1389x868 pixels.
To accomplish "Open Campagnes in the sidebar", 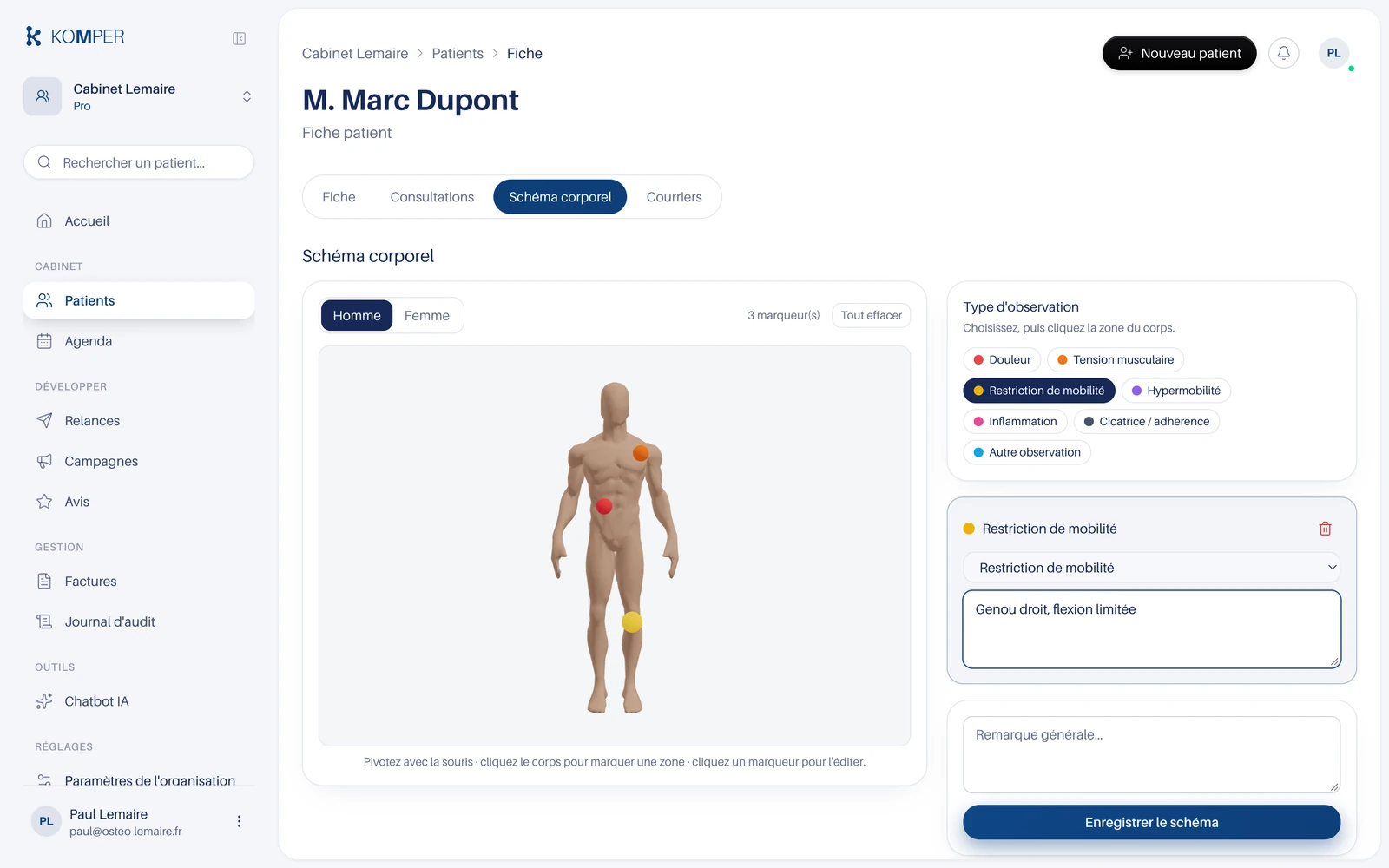I will click(139, 461).
